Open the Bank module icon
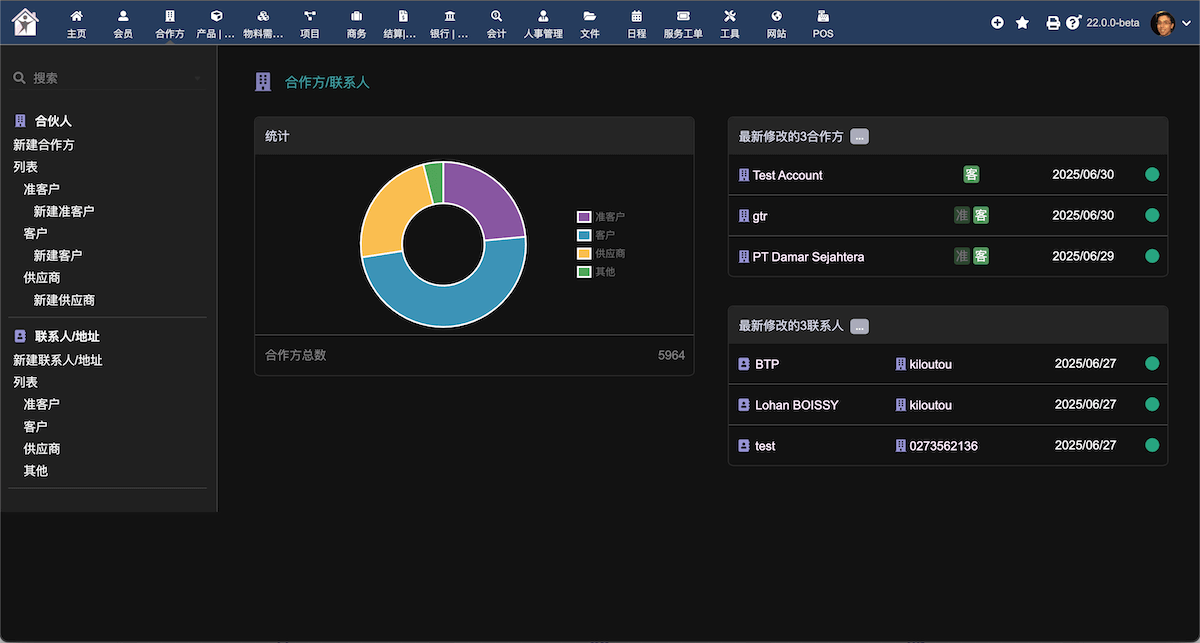Screen dimensions: 1200x643 [x=449, y=17]
